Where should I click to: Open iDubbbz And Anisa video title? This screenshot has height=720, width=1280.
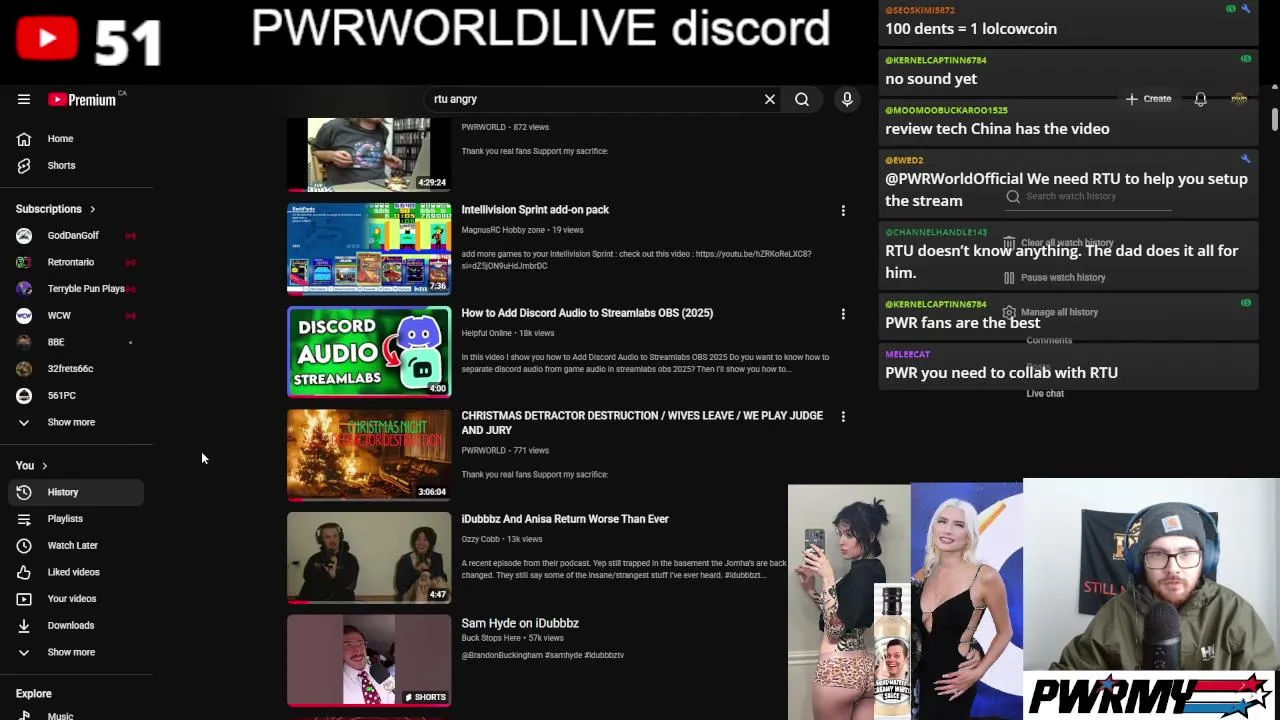point(565,519)
